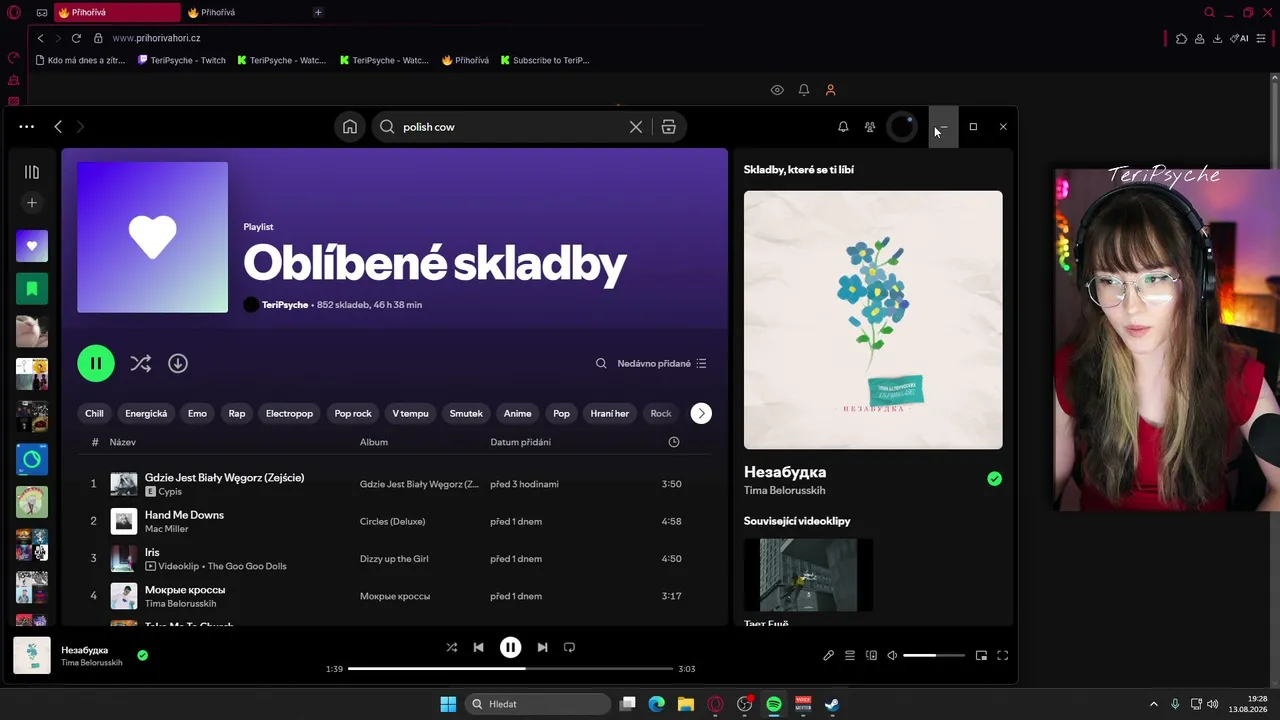1280x720 pixels.
Task: Filter songs by Chill
Action: (x=94, y=413)
